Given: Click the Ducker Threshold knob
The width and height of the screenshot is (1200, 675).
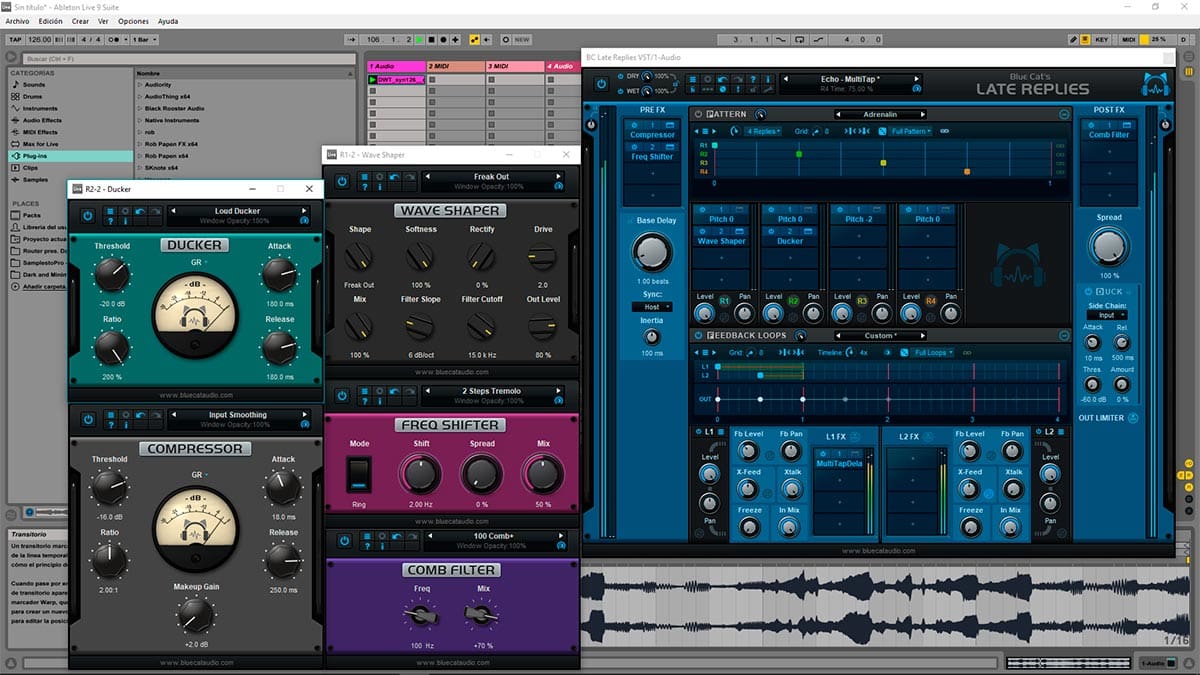Looking at the screenshot, I should click(x=111, y=274).
